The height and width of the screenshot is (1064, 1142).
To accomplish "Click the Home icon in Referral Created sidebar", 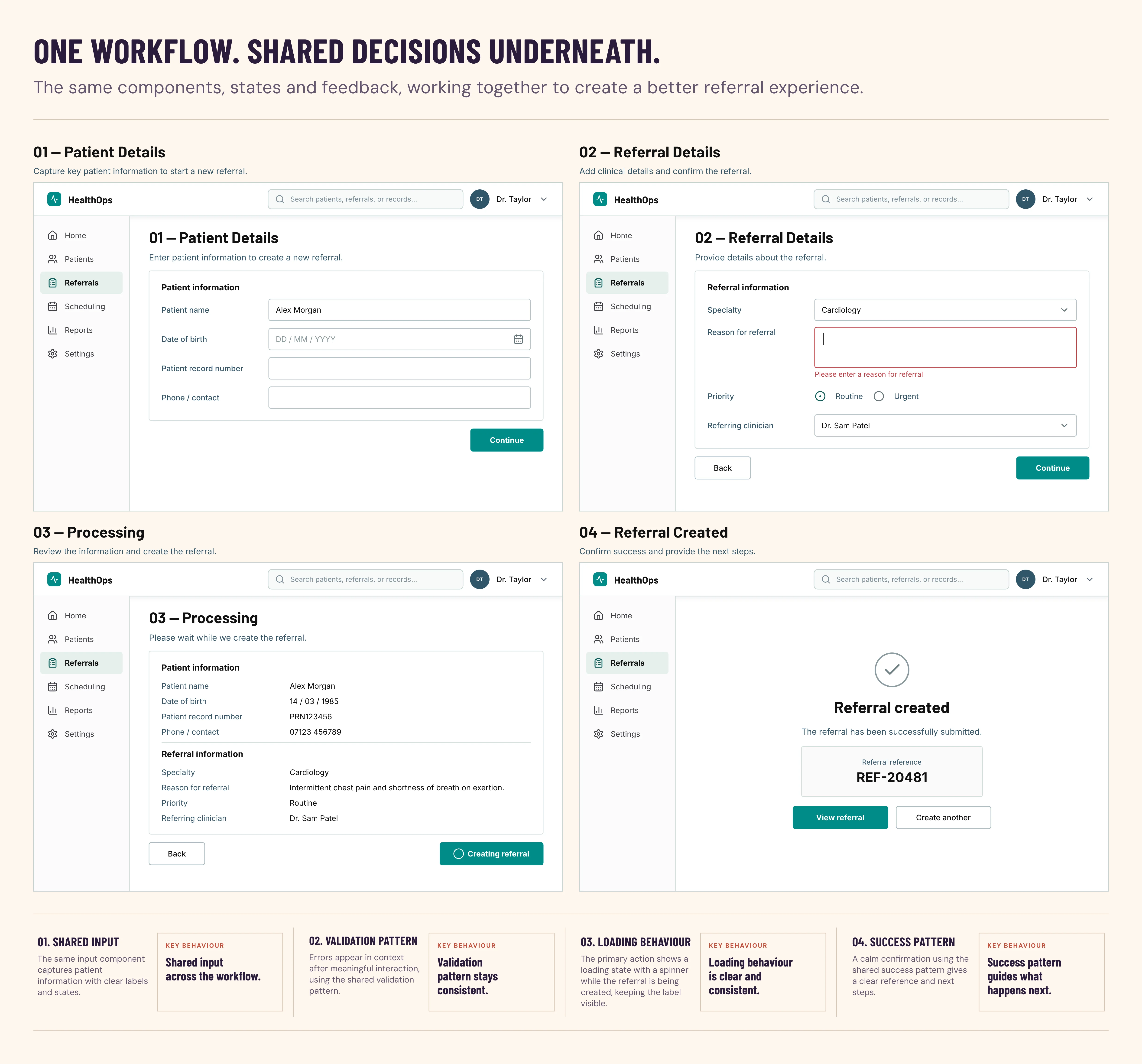I will (599, 616).
